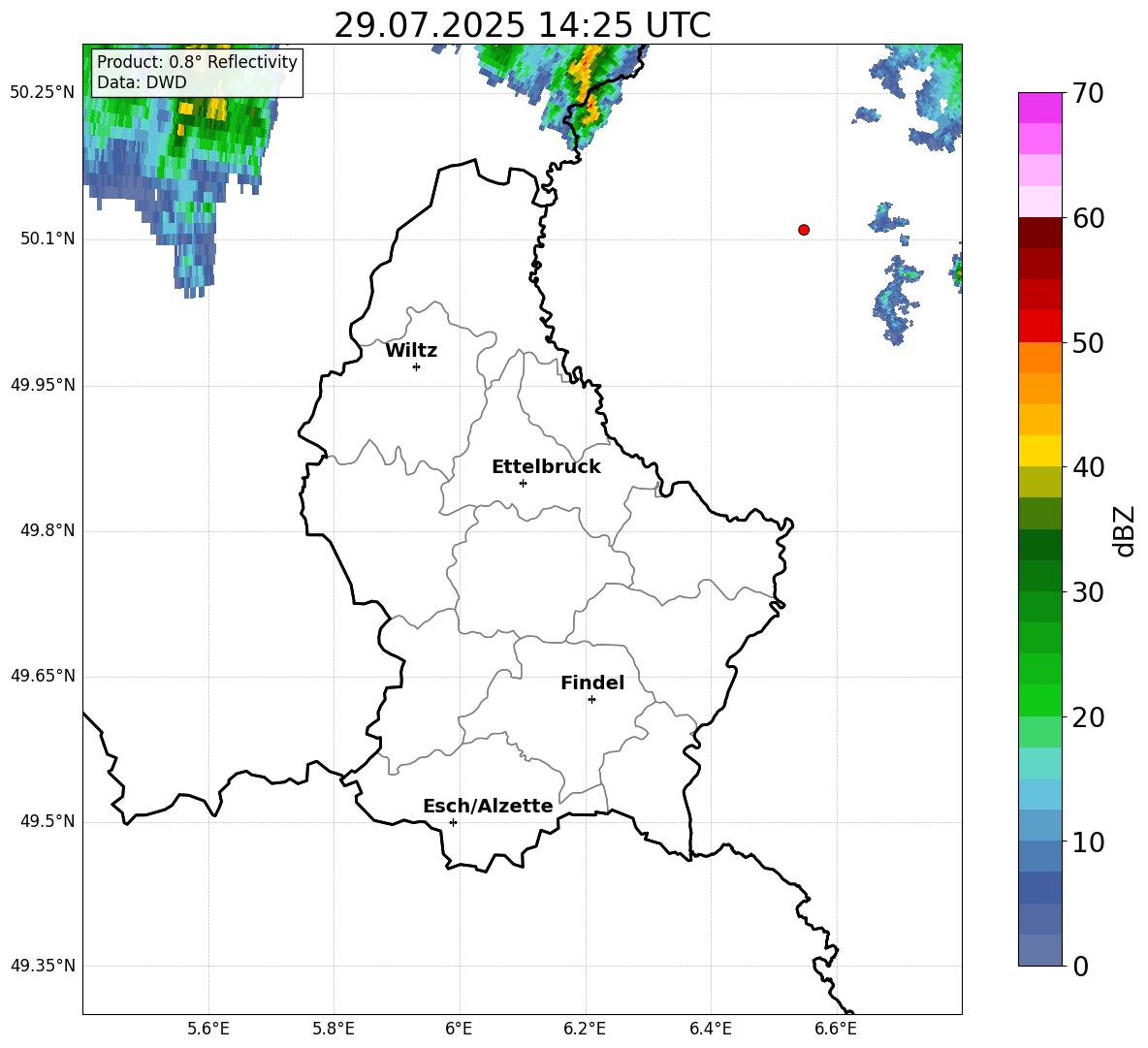Click the colorbar tick value 0
This screenshot has height=1048, width=1148.
point(1080,966)
